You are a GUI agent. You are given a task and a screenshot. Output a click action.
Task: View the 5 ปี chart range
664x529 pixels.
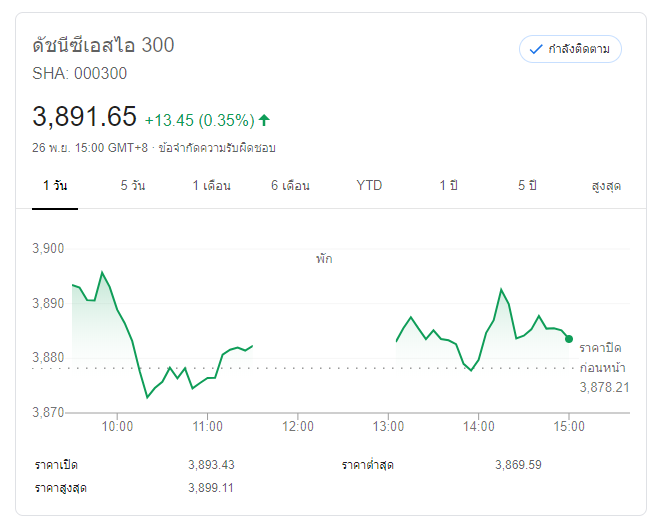click(527, 186)
